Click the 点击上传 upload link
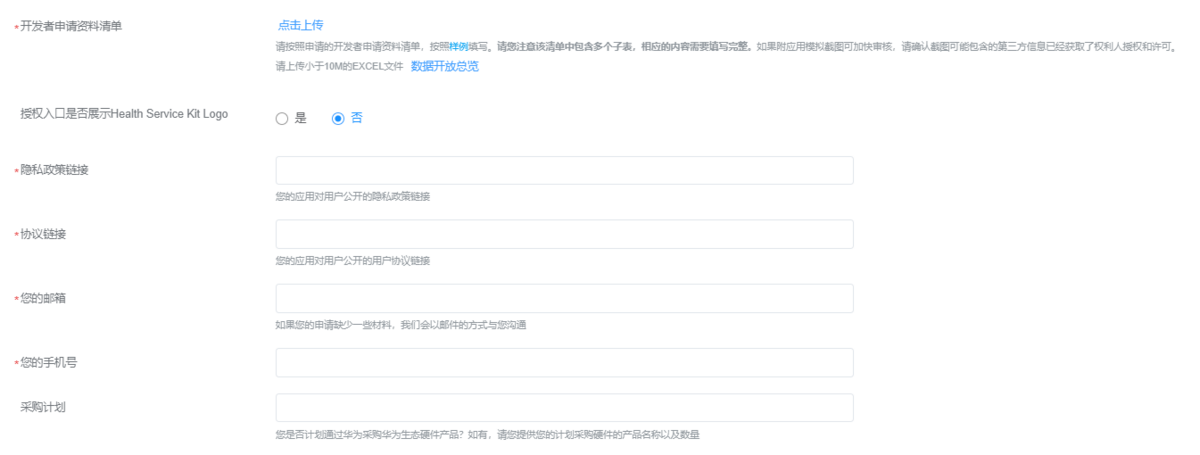The image size is (1200, 455). tap(300, 25)
